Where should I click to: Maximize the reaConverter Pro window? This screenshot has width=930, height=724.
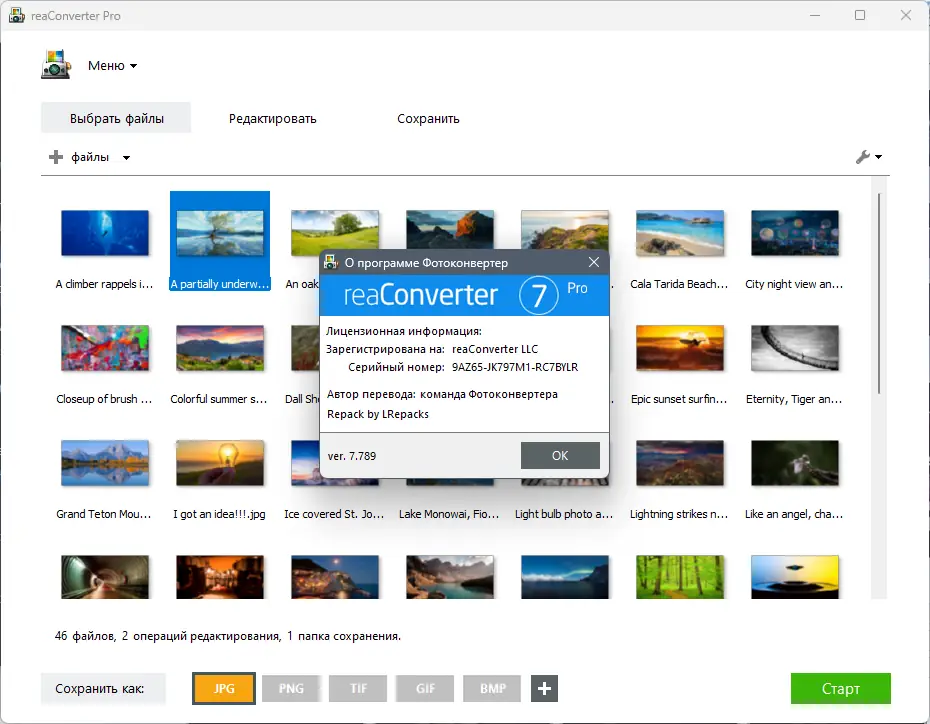pos(860,15)
